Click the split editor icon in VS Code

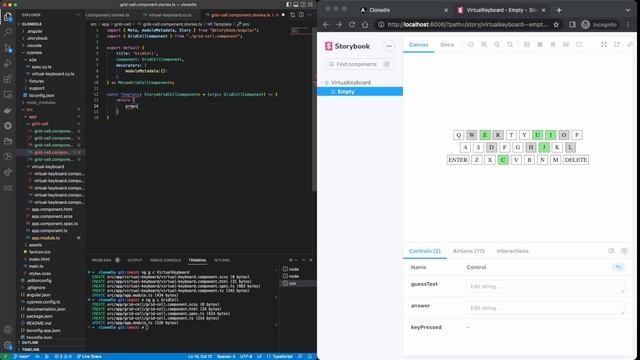pos(301,15)
